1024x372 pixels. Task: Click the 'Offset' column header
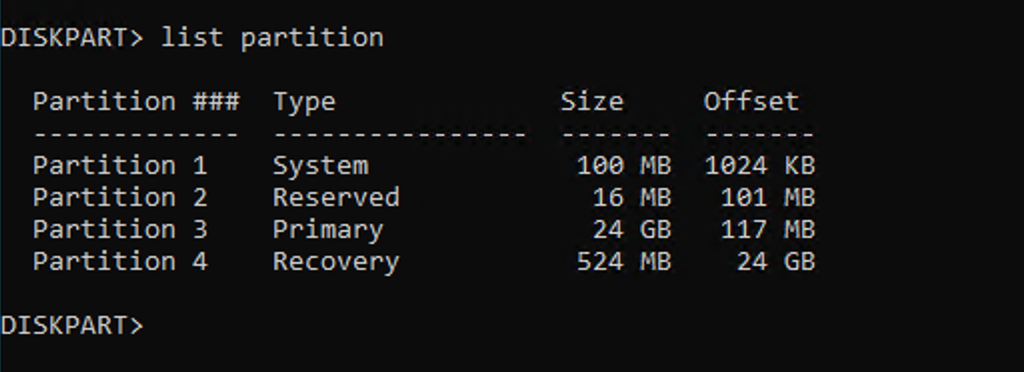pos(752,101)
